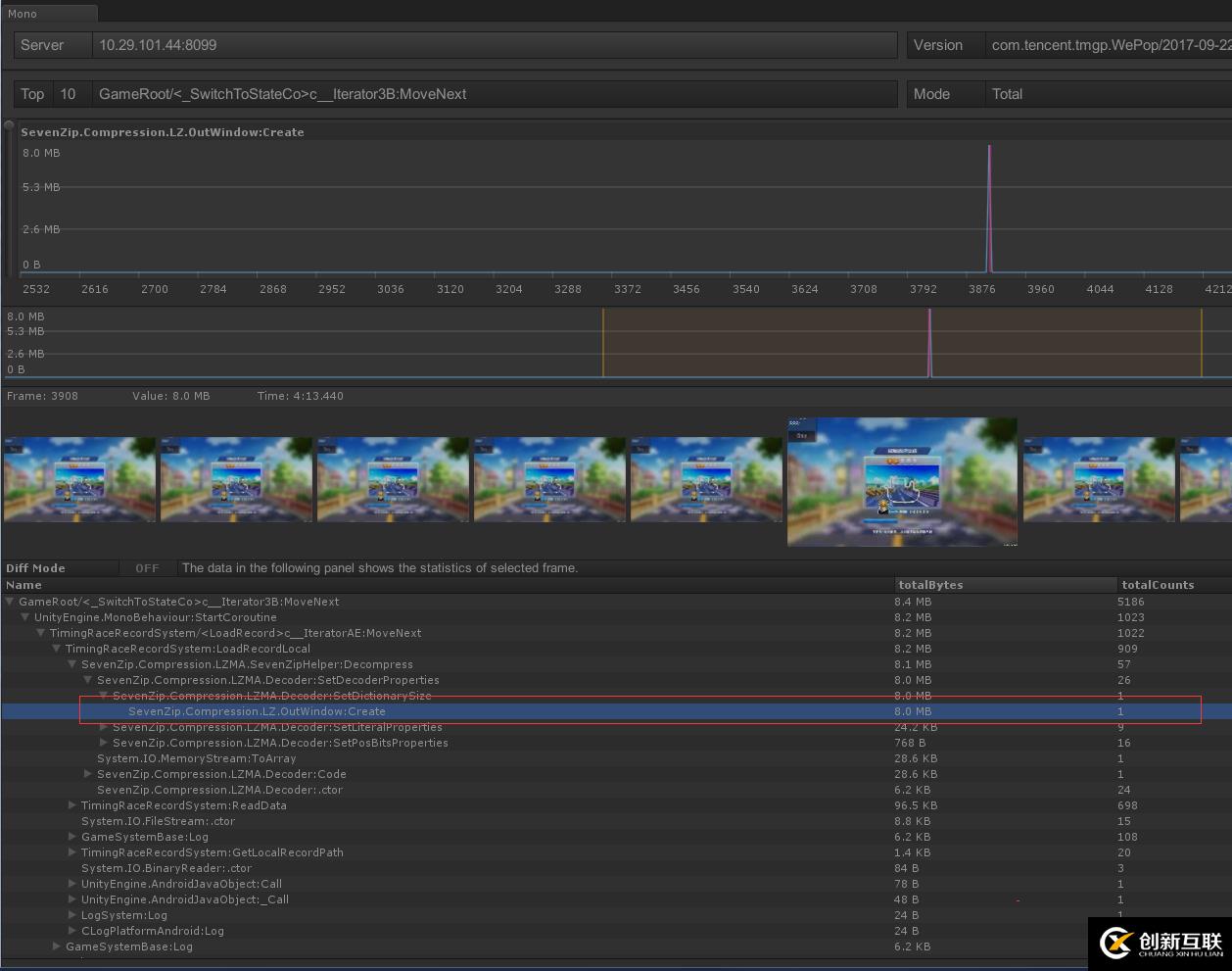The width and height of the screenshot is (1232, 971).
Task: Click the 768 B value for SetPosBitsProperties
Action: (910, 743)
